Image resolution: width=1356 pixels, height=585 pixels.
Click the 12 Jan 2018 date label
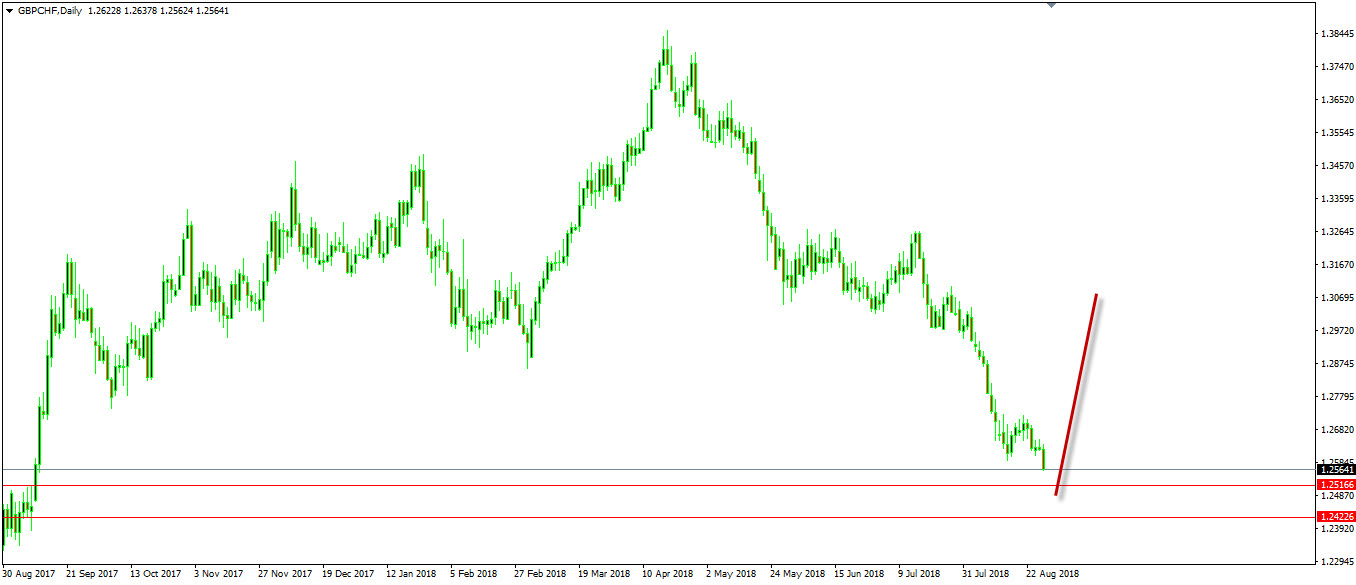412,574
